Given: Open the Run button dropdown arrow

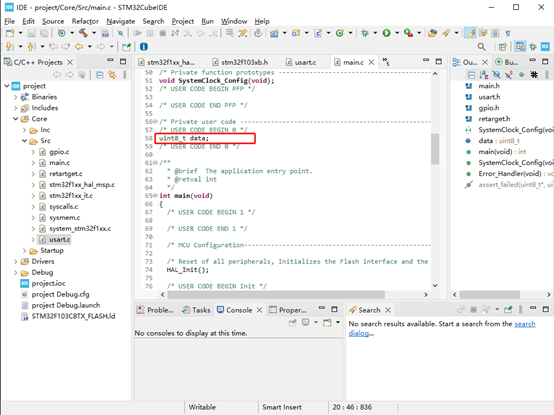Looking at the screenshot, I should click(x=397, y=33).
